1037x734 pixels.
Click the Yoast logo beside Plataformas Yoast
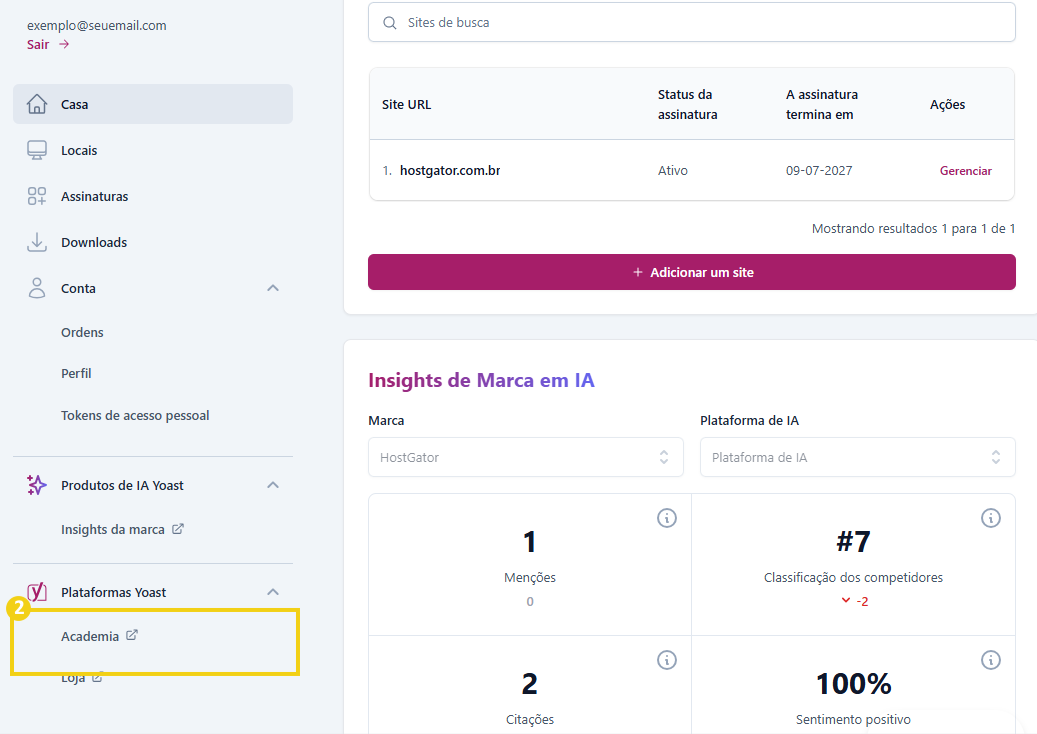click(37, 592)
